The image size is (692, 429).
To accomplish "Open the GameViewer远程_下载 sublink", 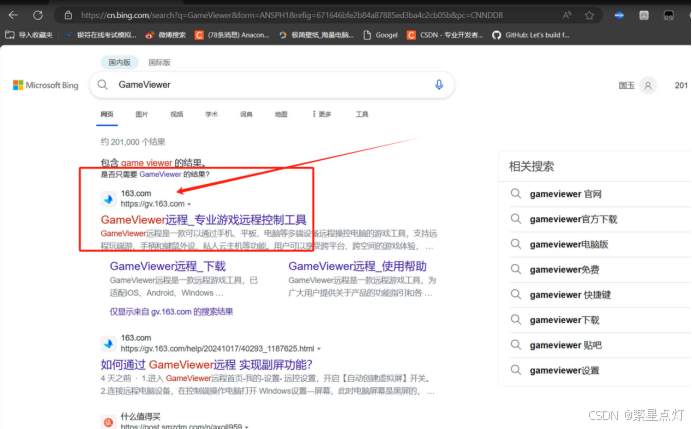I will (x=168, y=266).
